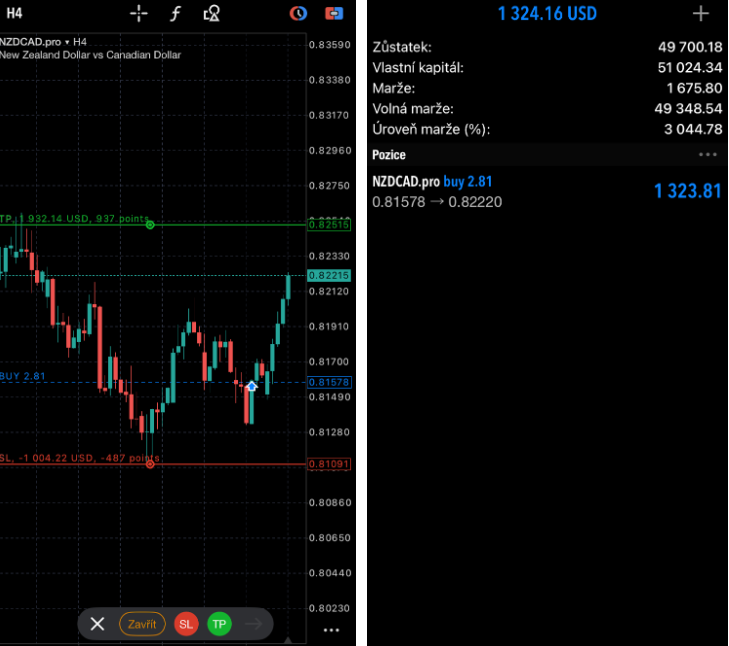This screenshot has width=729, height=646.
Task: Select the green TP line handle
Action: [150, 225]
